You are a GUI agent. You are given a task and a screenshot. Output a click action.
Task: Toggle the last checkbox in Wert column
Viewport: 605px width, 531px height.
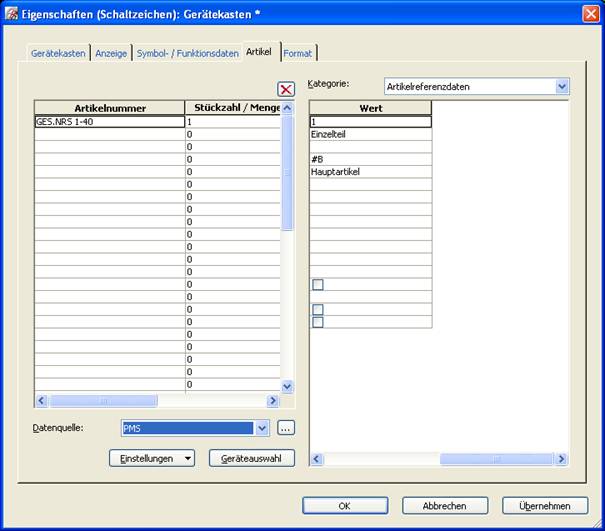click(x=318, y=322)
